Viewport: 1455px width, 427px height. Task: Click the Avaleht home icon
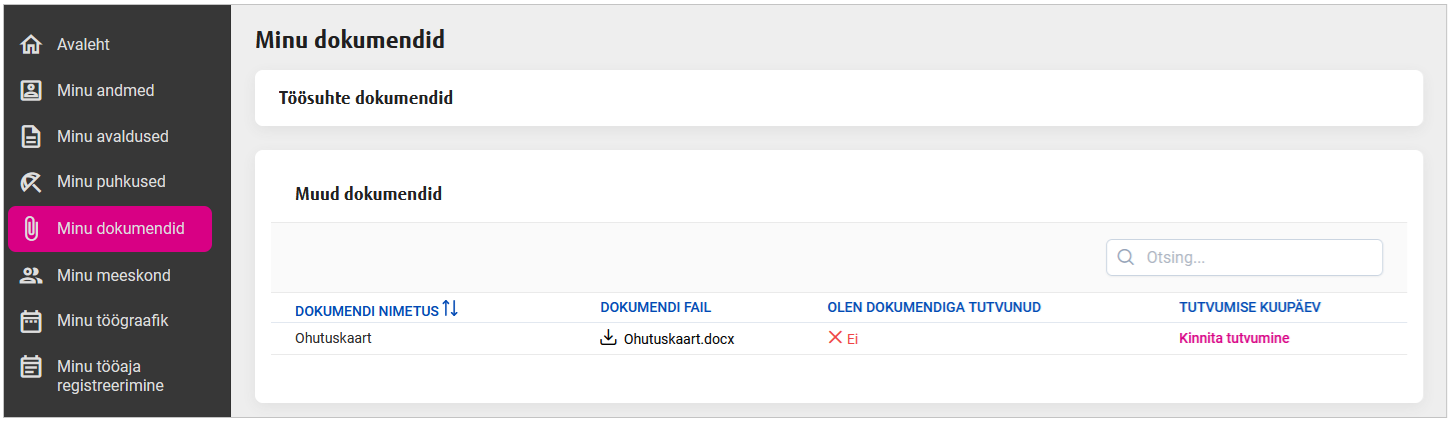click(x=31, y=45)
